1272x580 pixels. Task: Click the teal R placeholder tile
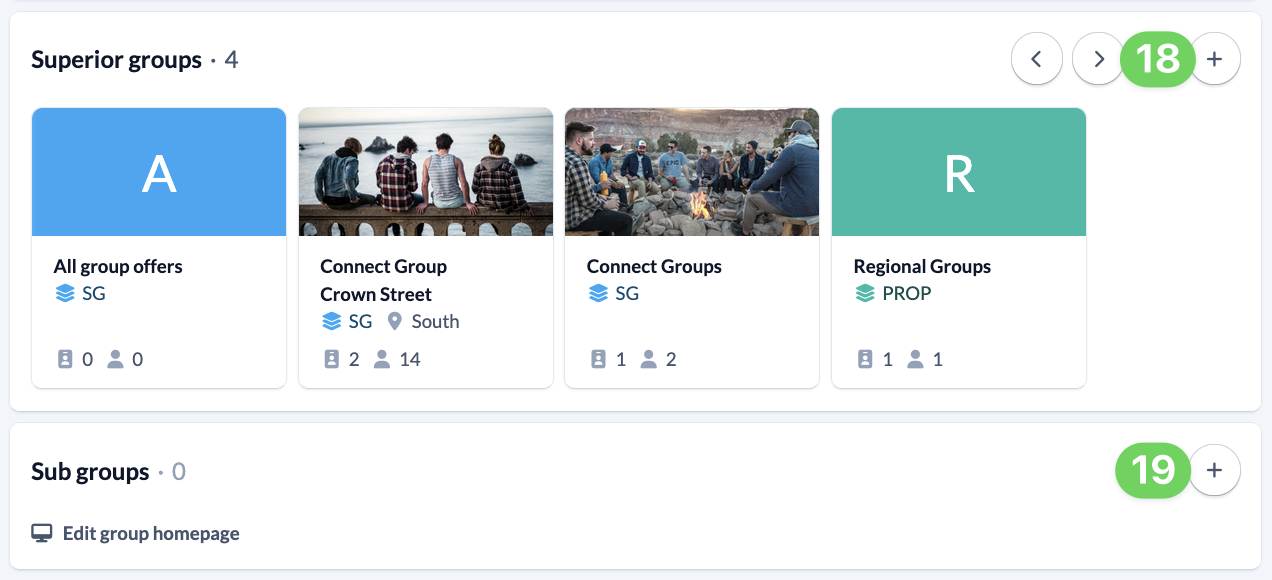tap(959, 172)
